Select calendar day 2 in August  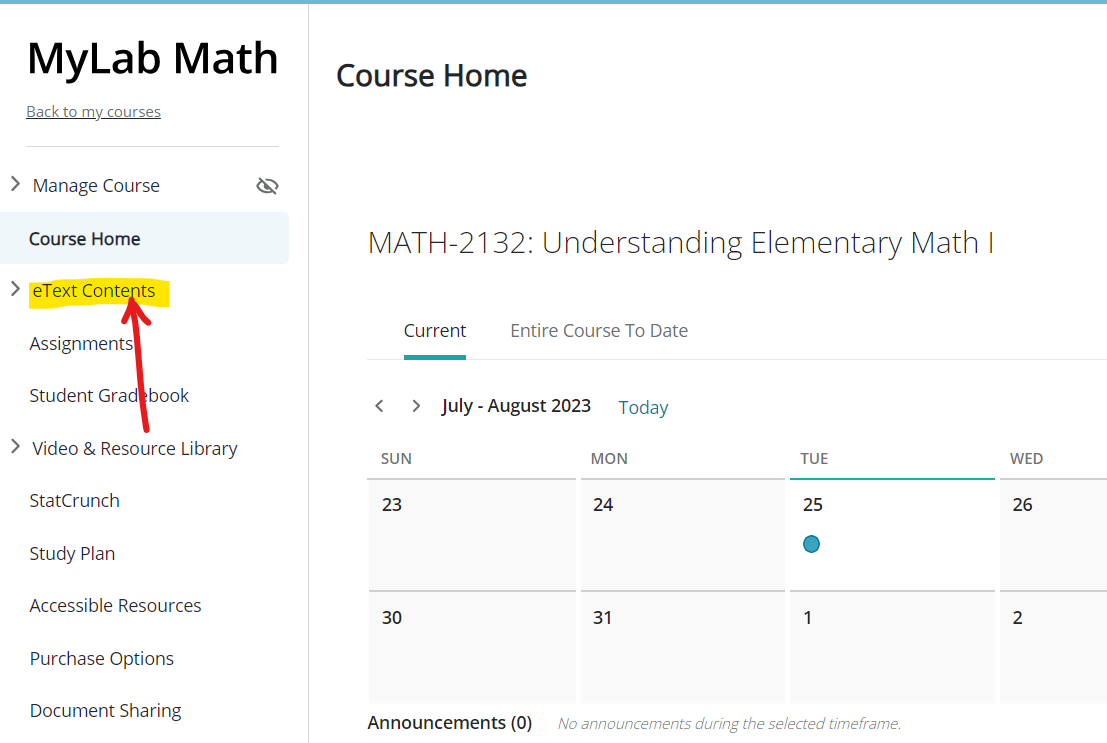pyautogui.click(x=1053, y=648)
